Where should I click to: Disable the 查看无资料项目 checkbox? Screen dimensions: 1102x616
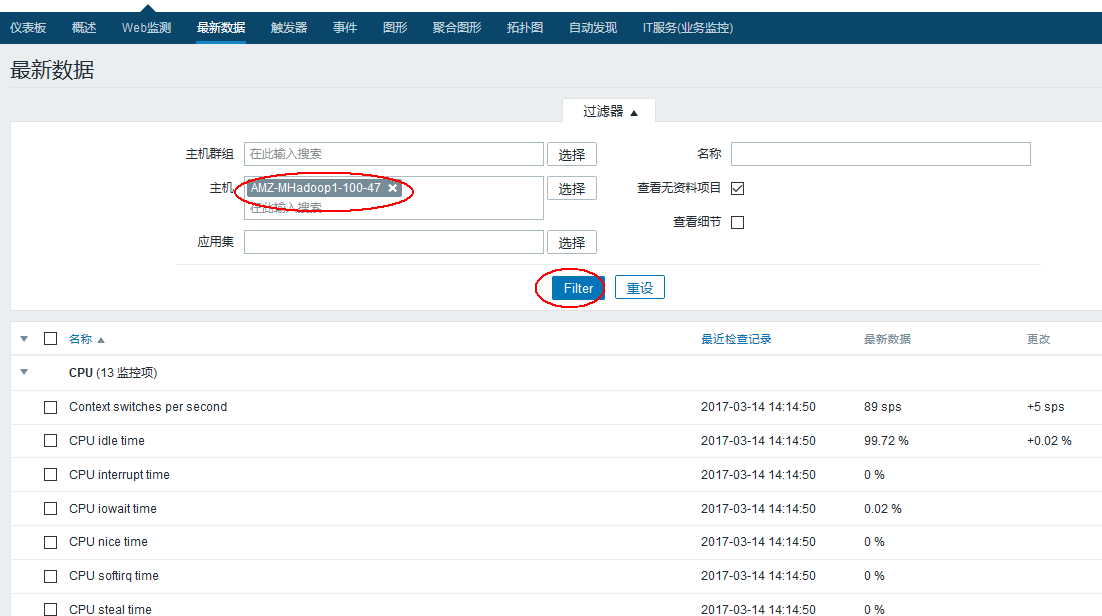click(x=737, y=188)
